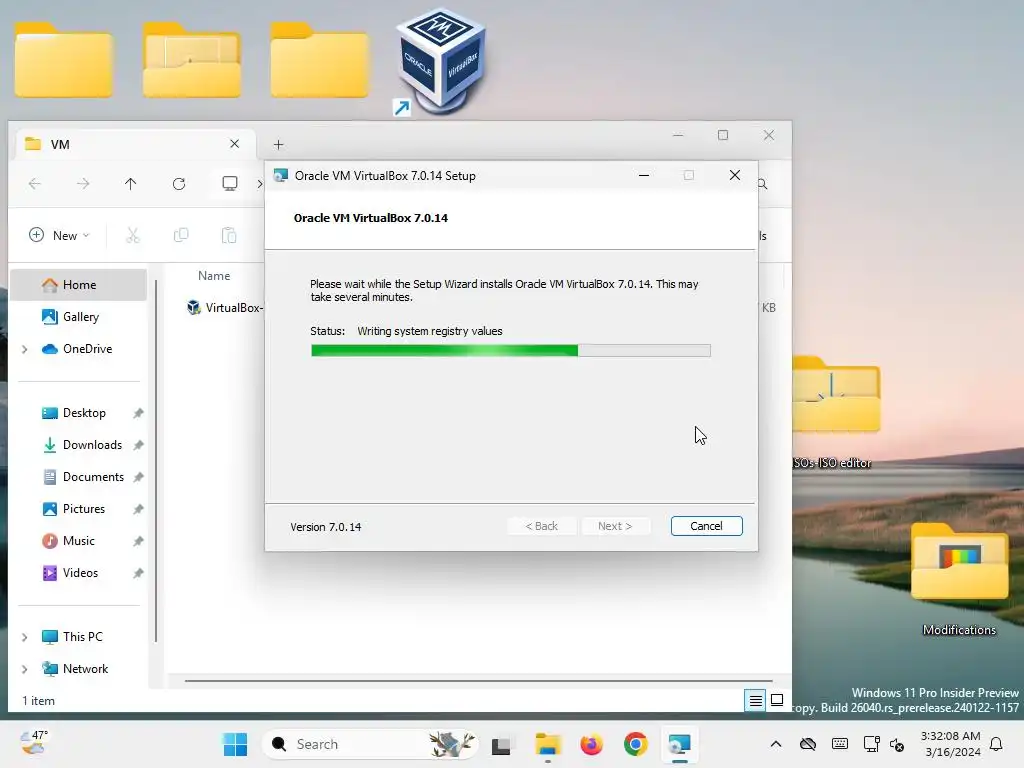Open Oracle VirtualBox desktop shortcut
Viewport: 1024px width, 768px height.
[x=440, y=61]
